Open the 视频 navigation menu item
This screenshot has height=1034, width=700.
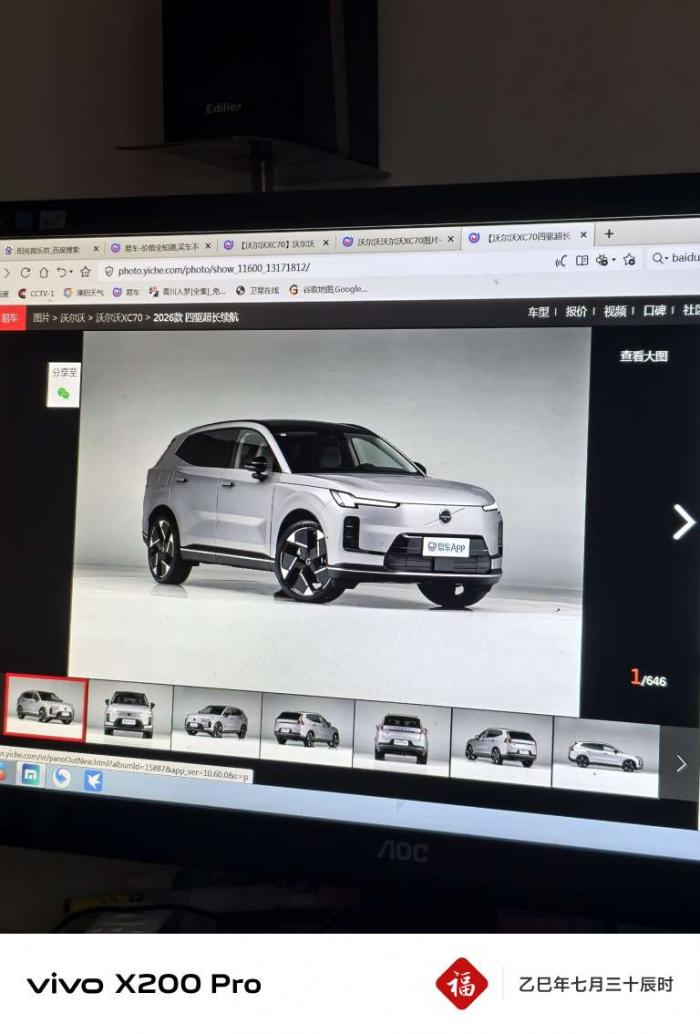pos(615,312)
